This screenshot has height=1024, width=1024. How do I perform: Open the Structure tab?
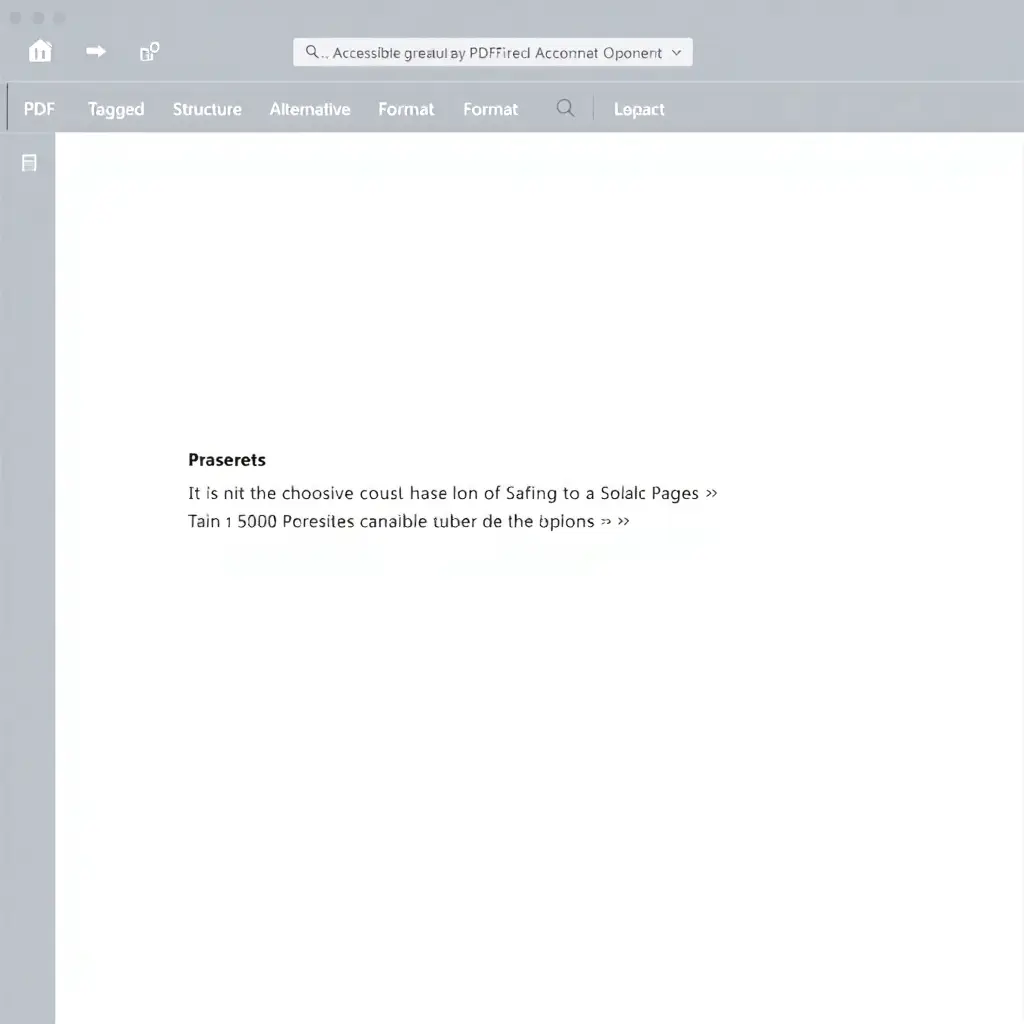207,109
